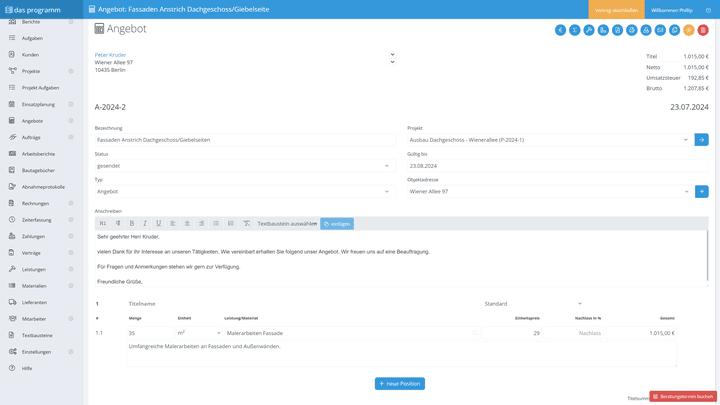Screen dimensions: 720x405
Task: Toggle italic formatting in editor toolbar
Action: (x=145, y=224)
